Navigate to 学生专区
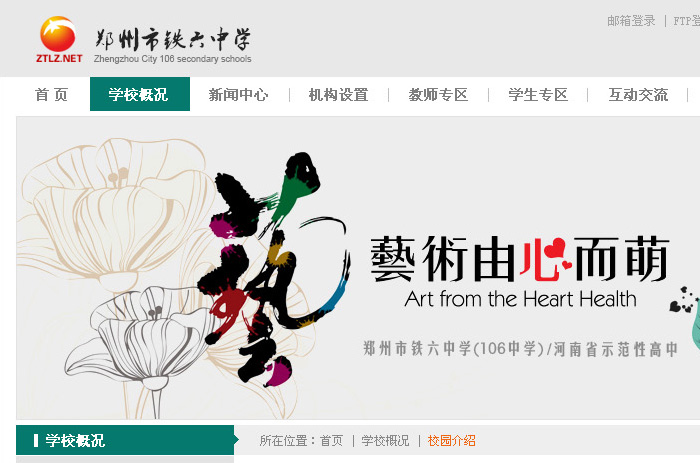This screenshot has height=463, width=700. 538,94
